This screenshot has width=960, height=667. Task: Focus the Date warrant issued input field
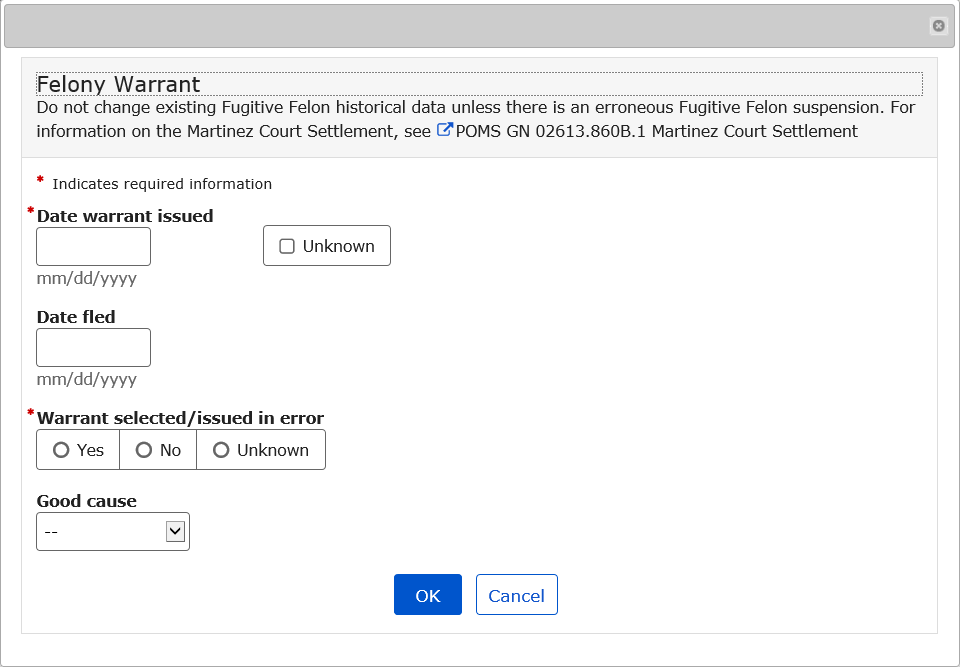click(x=93, y=246)
